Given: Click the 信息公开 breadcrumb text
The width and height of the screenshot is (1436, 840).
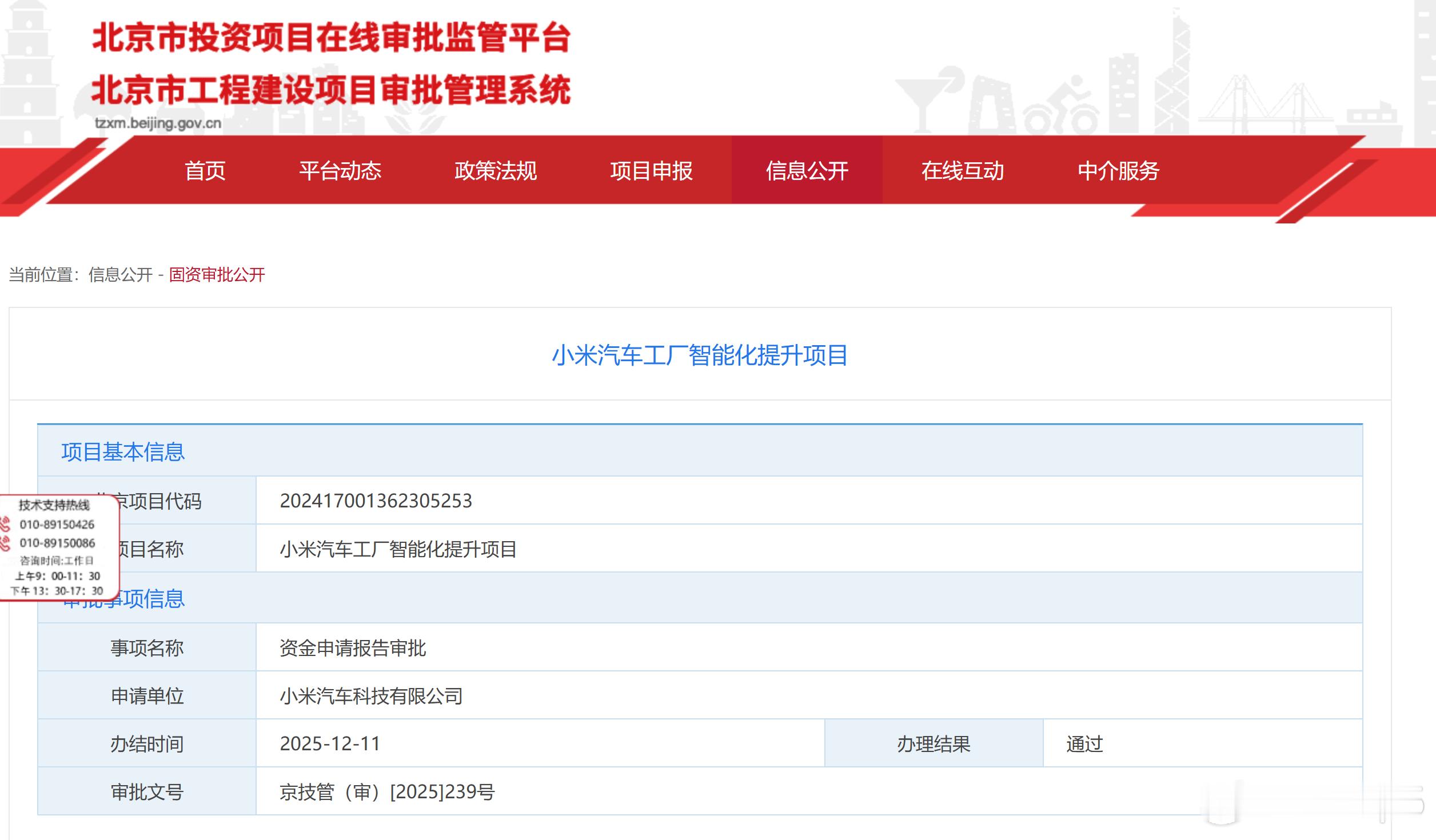Looking at the screenshot, I should [x=121, y=275].
